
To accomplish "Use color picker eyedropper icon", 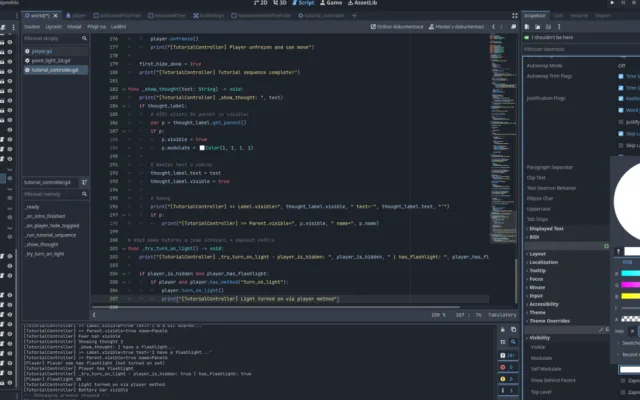I will pyautogui.click(x=618, y=251).
